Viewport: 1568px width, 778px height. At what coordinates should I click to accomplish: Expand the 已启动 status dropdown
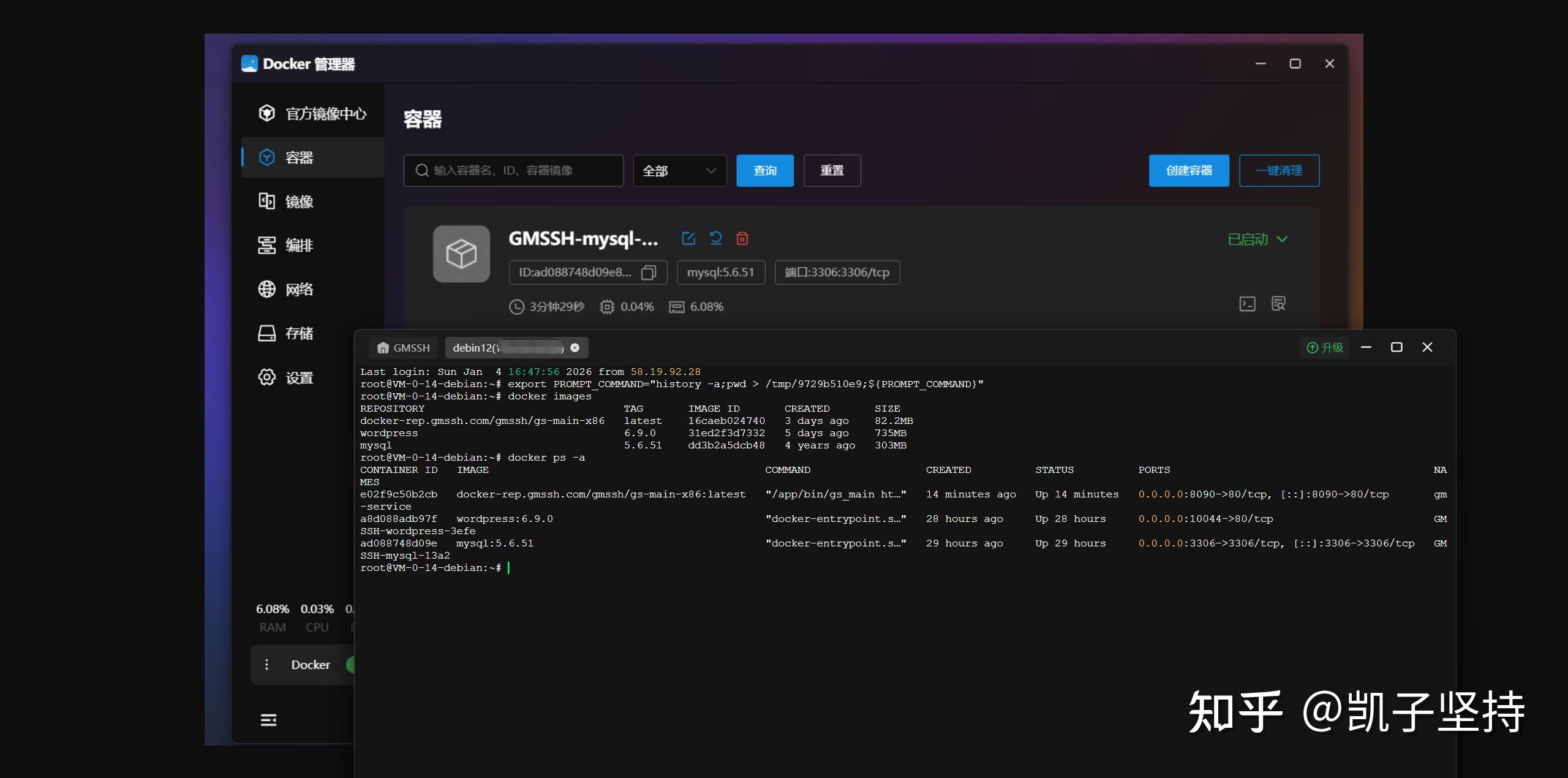pos(1257,240)
